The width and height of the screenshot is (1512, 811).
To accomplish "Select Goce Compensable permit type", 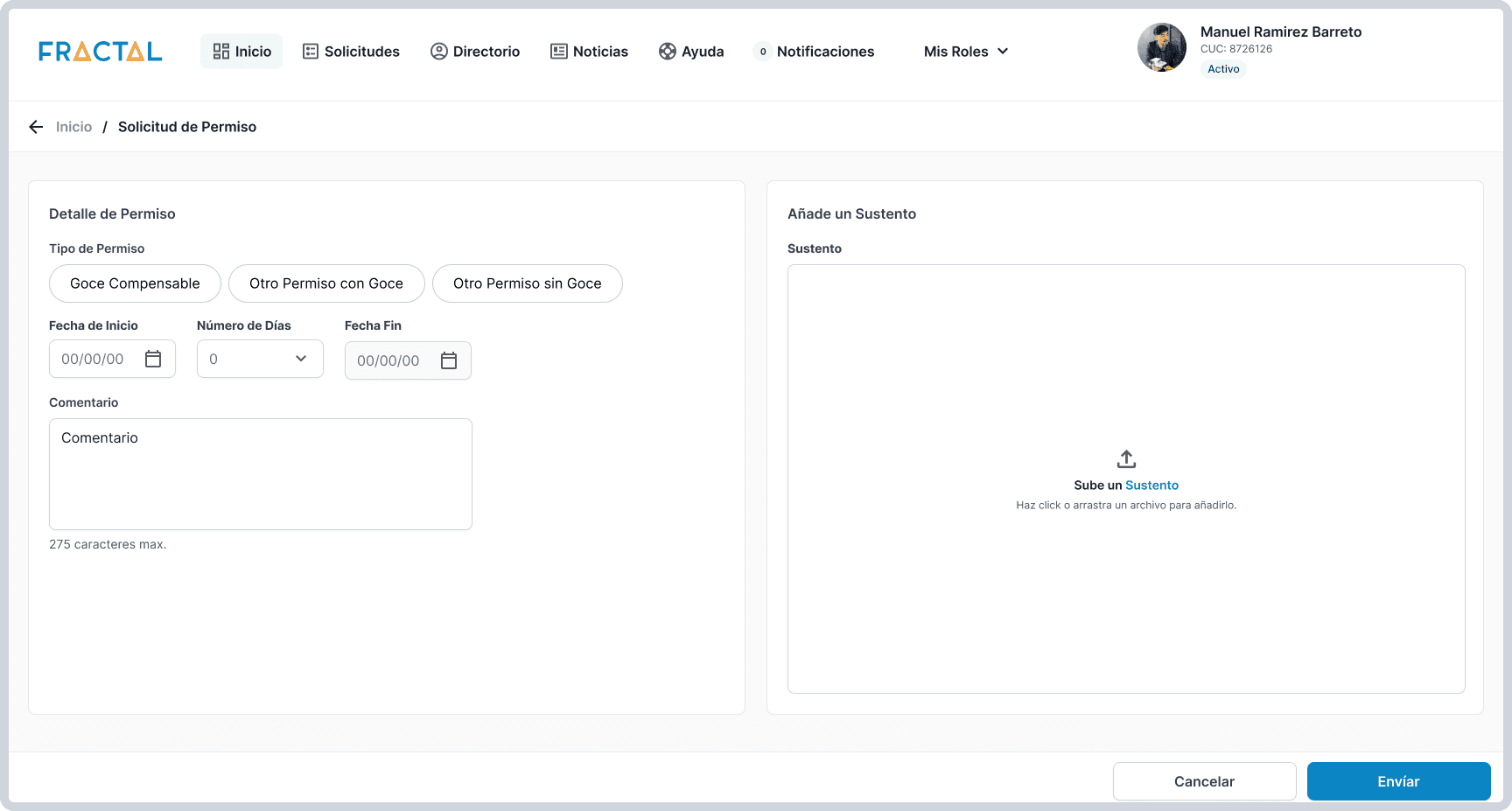I will [x=135, y=283].
